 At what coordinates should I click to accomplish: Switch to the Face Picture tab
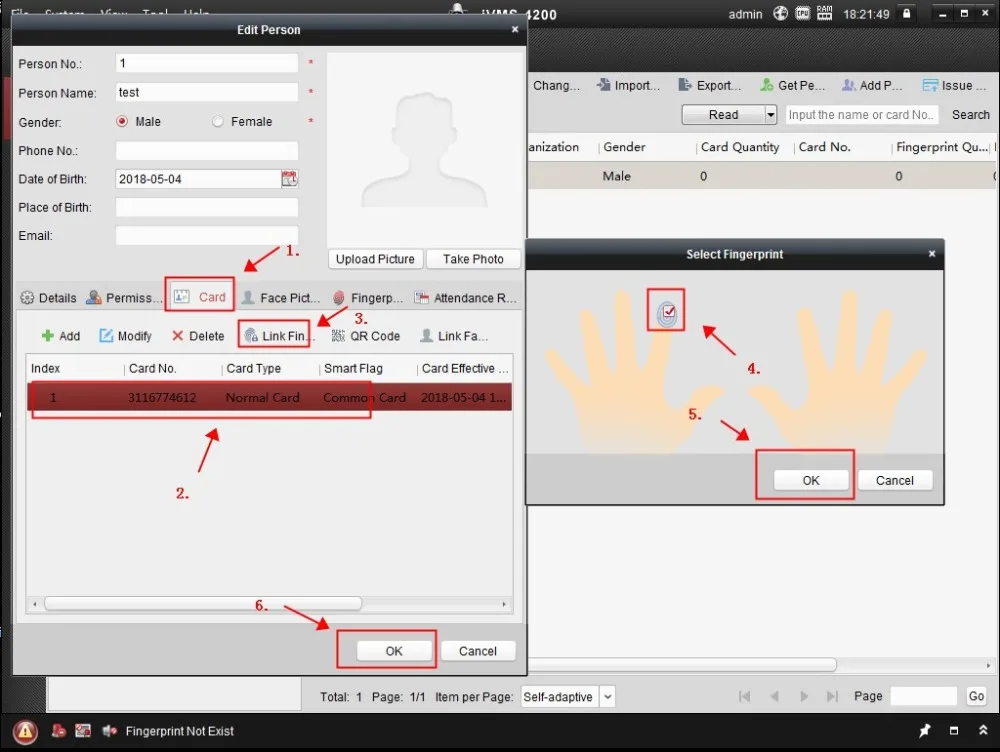(x=281, y=298)
